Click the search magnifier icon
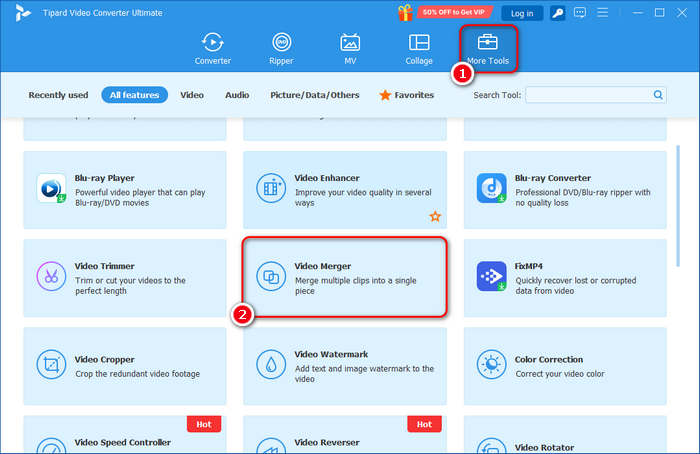The image size is (700, 454). (658, 95)
